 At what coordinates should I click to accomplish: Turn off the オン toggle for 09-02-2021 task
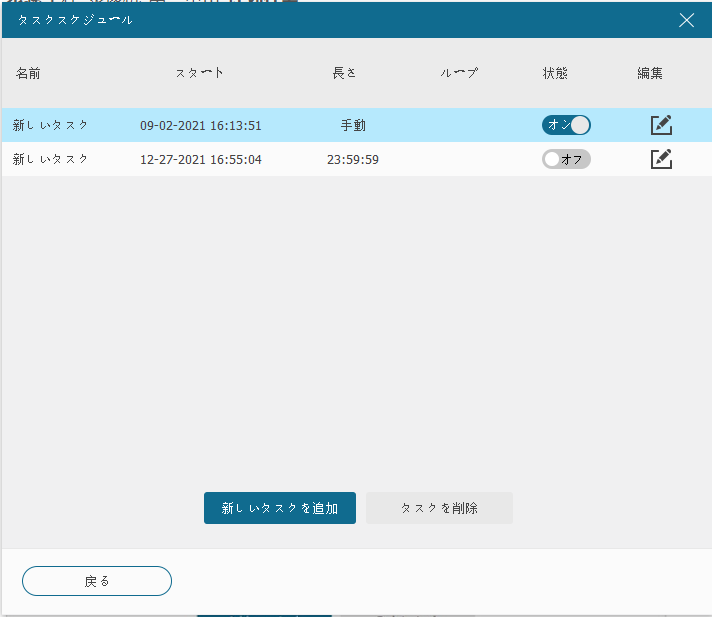tap(566, 125)
